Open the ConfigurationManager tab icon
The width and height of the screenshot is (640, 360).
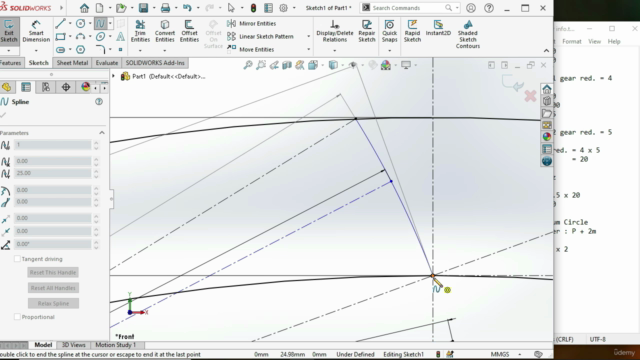point(46,87)
